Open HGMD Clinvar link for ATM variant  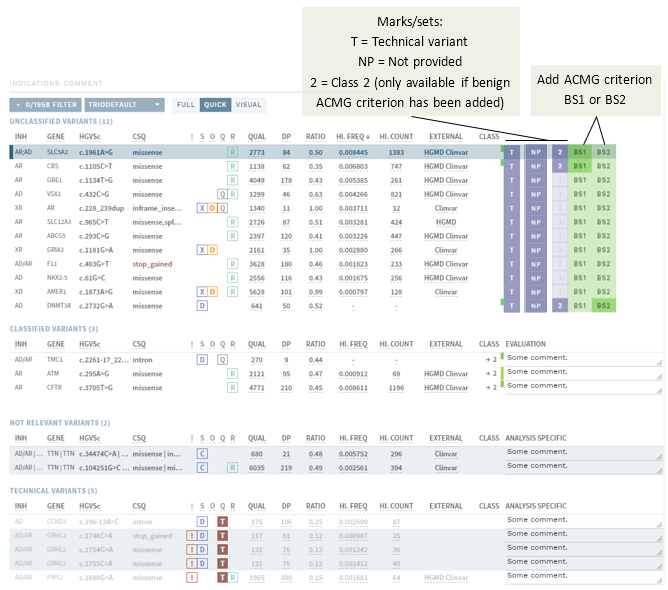click(445, 373)
